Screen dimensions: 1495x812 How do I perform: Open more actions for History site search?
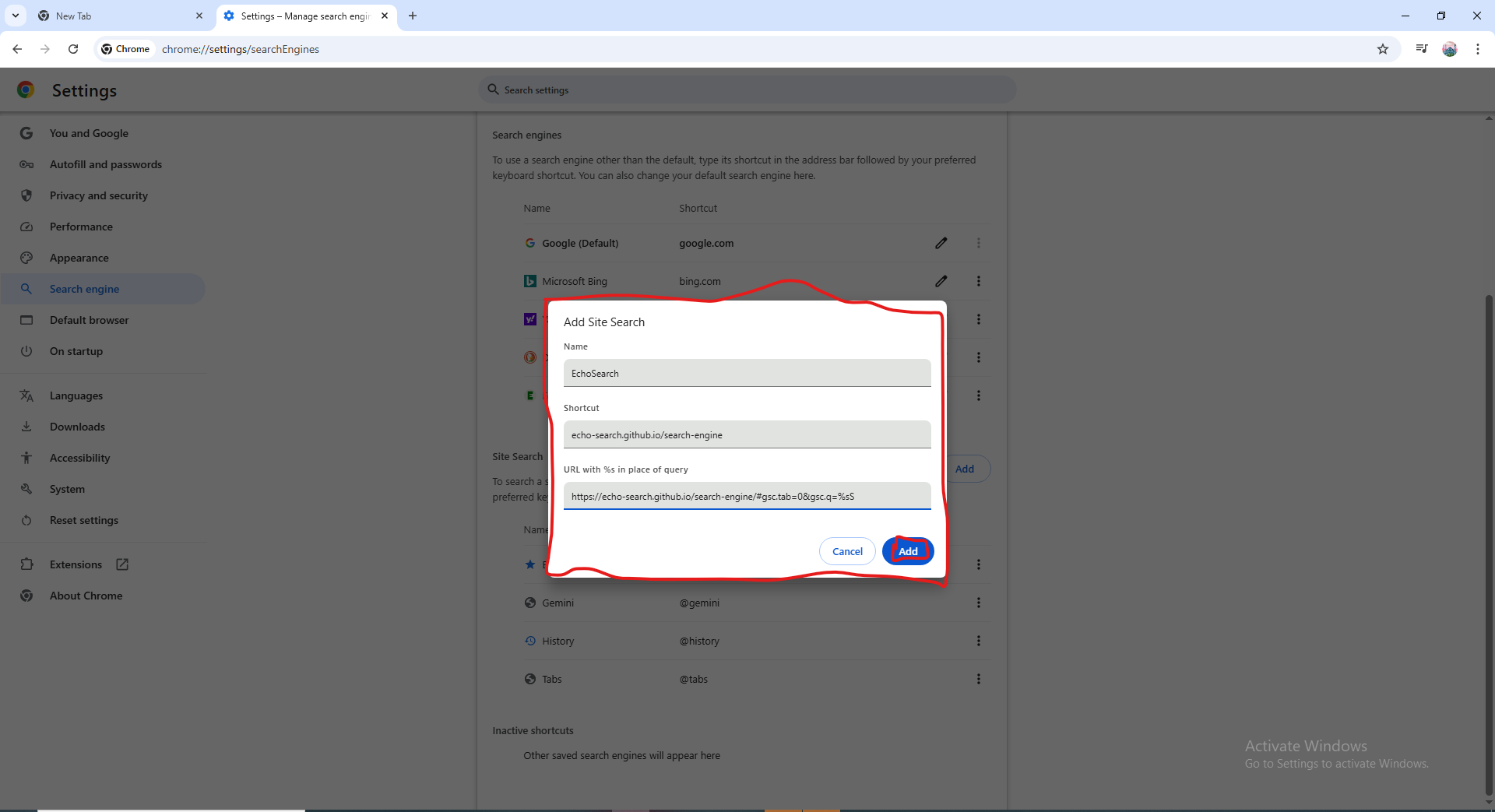point(978,641)
